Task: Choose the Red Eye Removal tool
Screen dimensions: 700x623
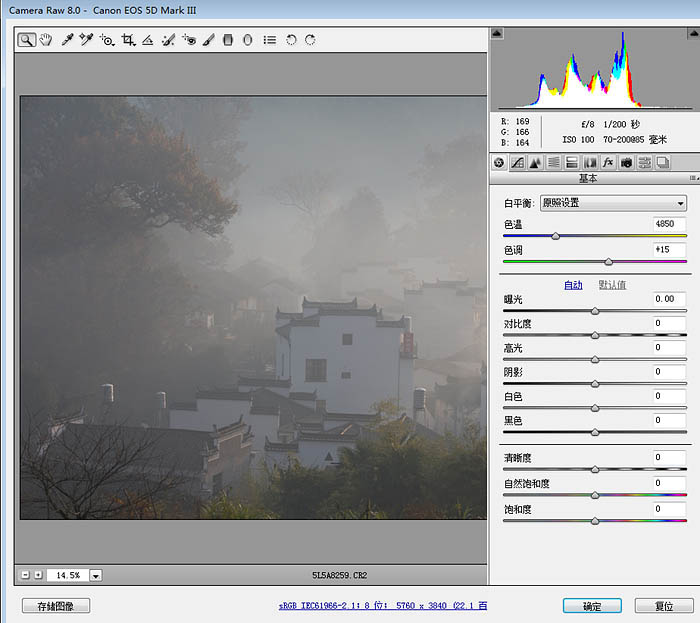Action: (189, 40)
